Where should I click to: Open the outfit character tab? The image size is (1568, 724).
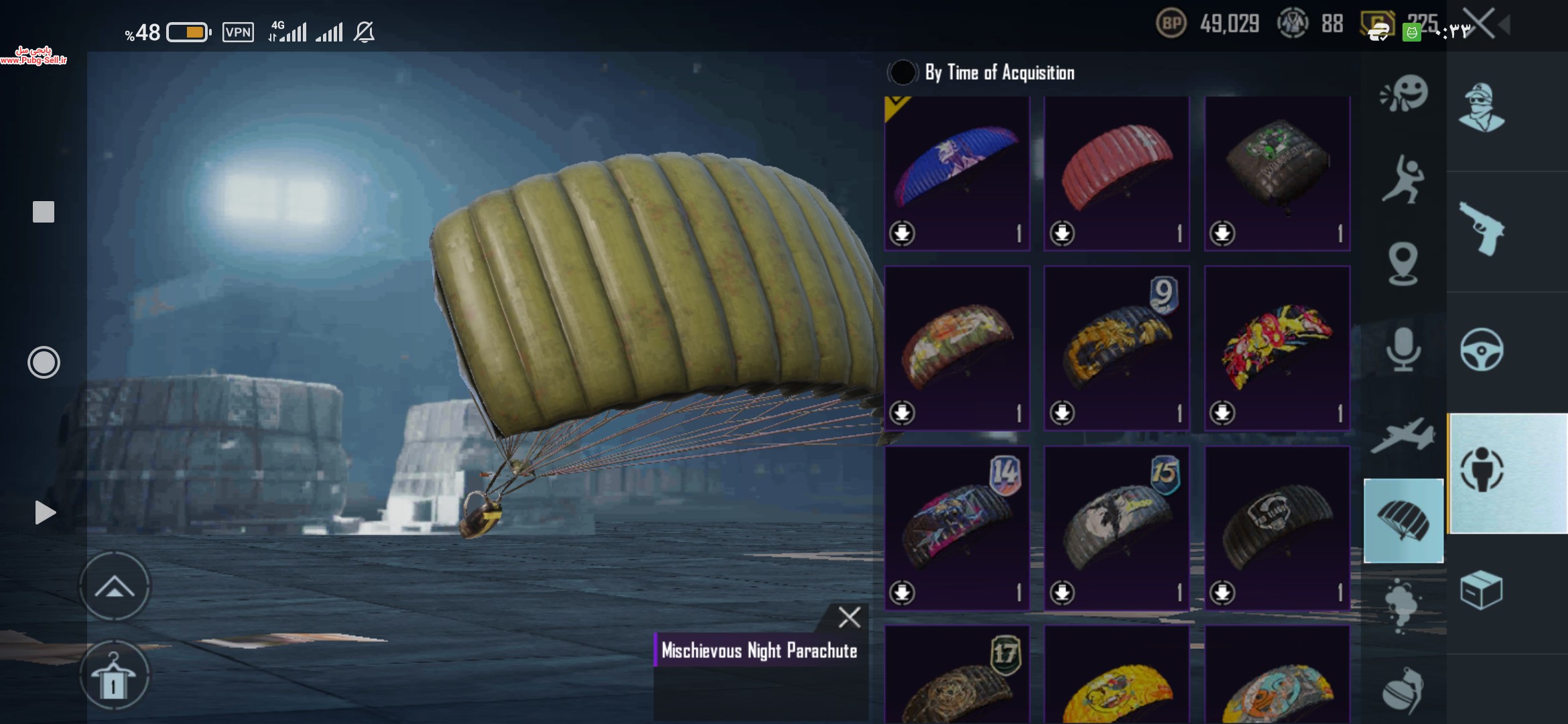point(1482,108)
